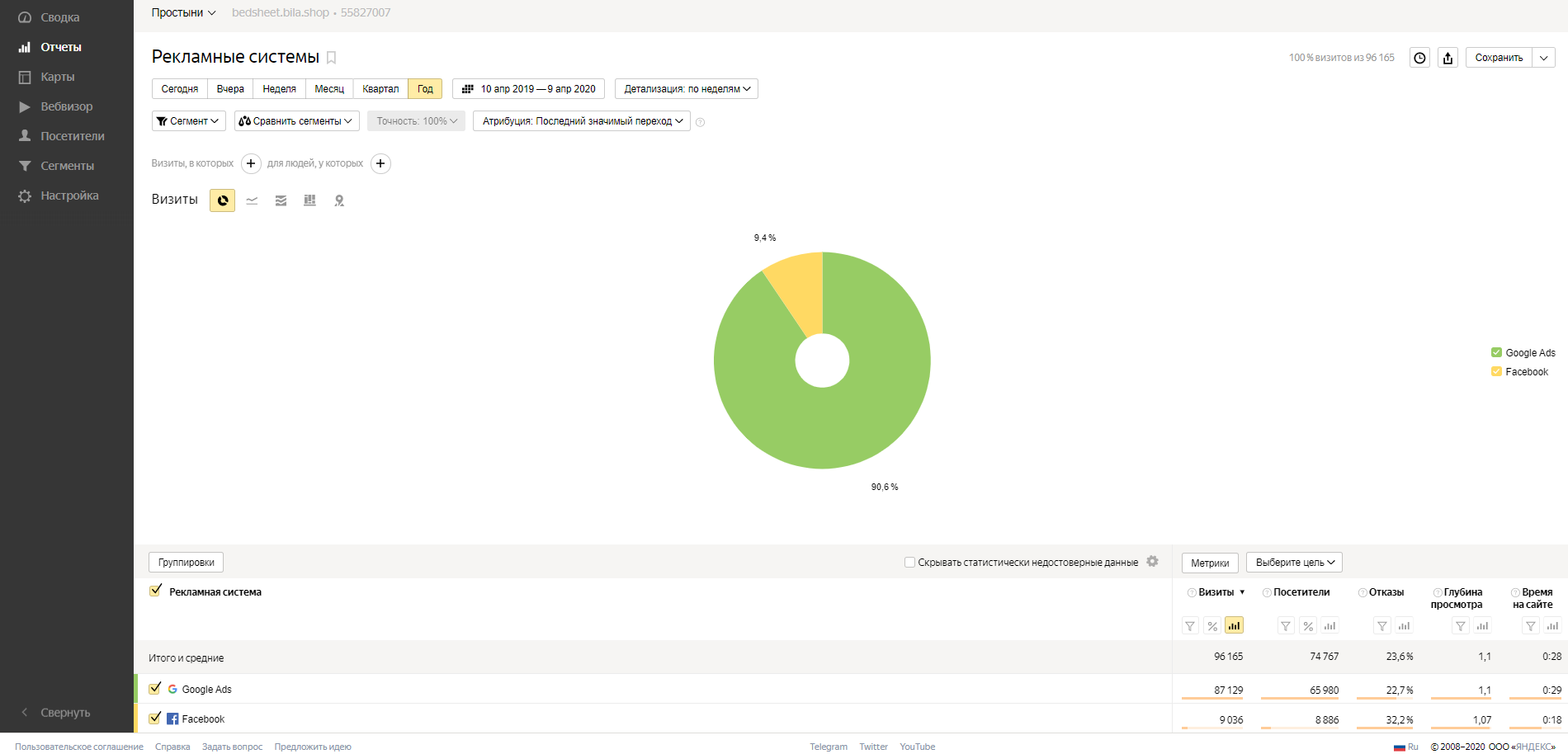
Task: Open Пользовательское соглашение footer link
Action: coord(79,747)
